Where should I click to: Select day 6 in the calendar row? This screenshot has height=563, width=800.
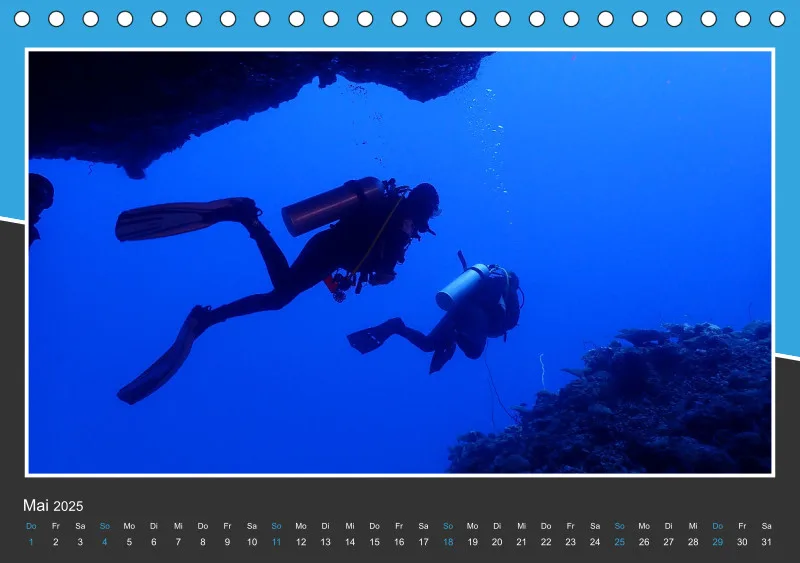tap(154, 542)
